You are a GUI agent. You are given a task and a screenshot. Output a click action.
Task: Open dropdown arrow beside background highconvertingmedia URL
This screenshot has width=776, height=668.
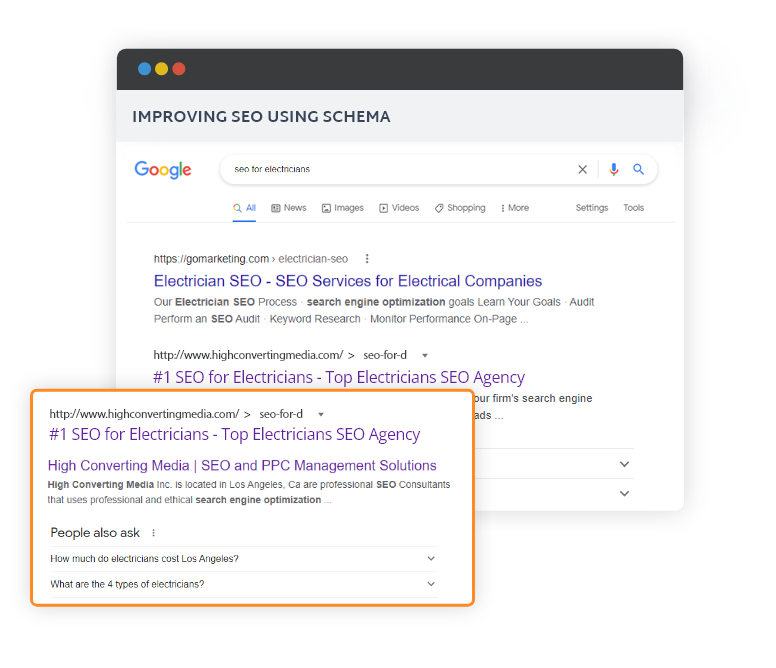[x=425, y=355]
